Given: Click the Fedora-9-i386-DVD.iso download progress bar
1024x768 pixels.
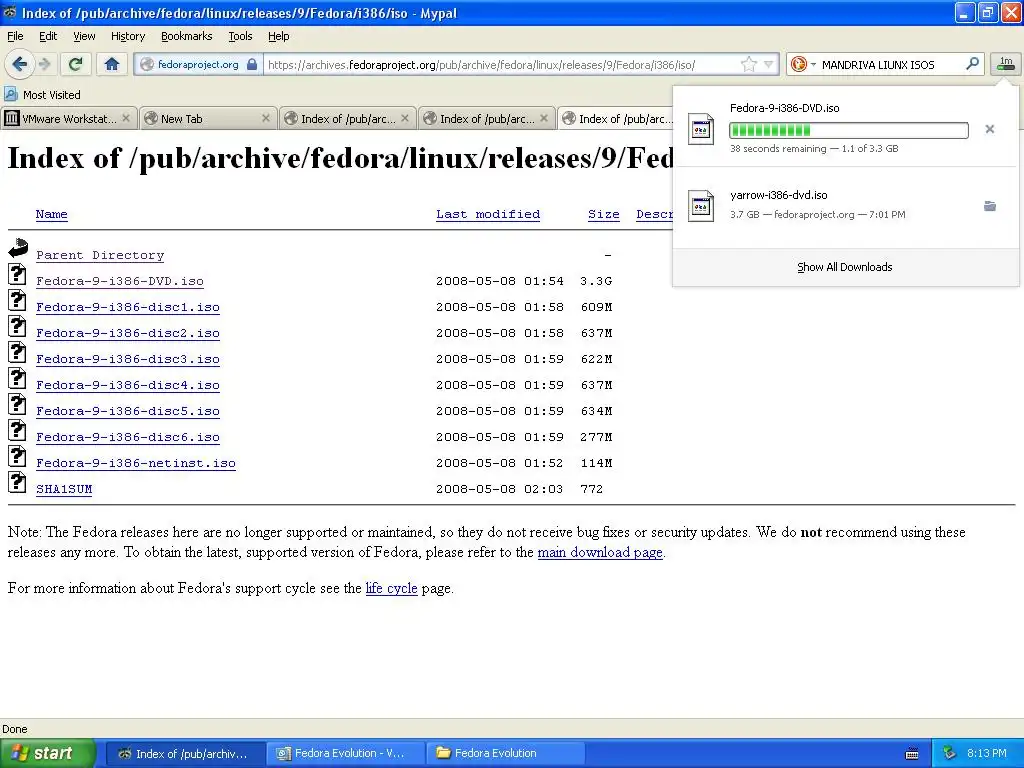Looking at the screenshot, I should pos(848,130).
